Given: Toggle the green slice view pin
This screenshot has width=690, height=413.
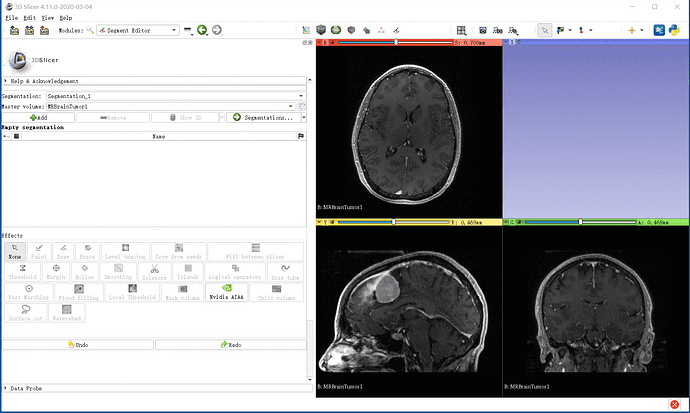Looking at the screenshot, I should (x=506, y=223).
